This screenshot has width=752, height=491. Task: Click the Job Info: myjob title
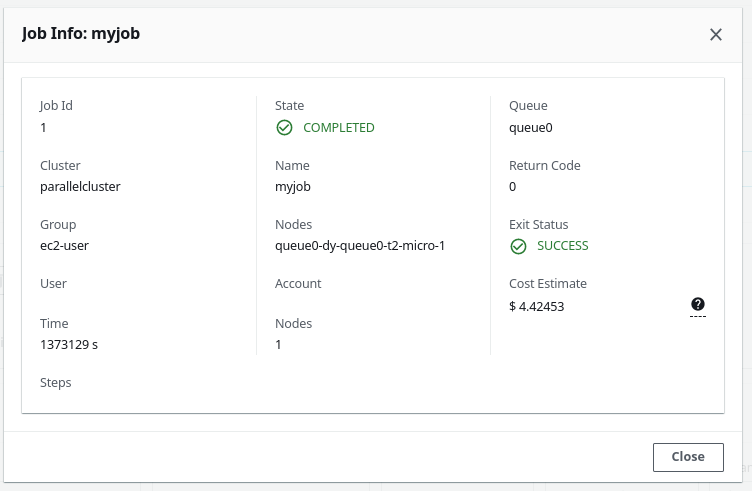click(x=81, y=34)
